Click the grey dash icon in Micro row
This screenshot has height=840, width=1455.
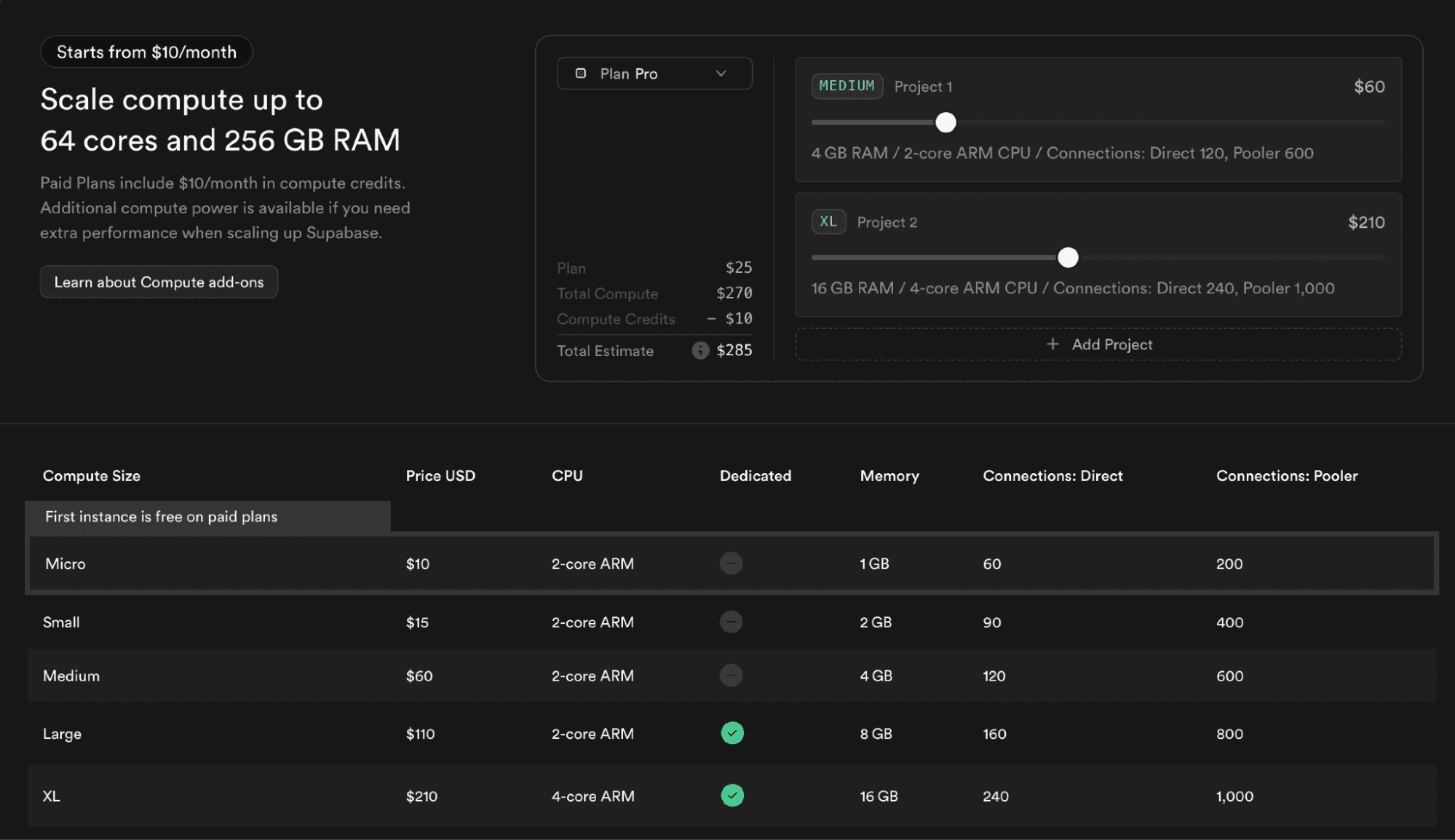pyautogui.click(x=732, y=563)
